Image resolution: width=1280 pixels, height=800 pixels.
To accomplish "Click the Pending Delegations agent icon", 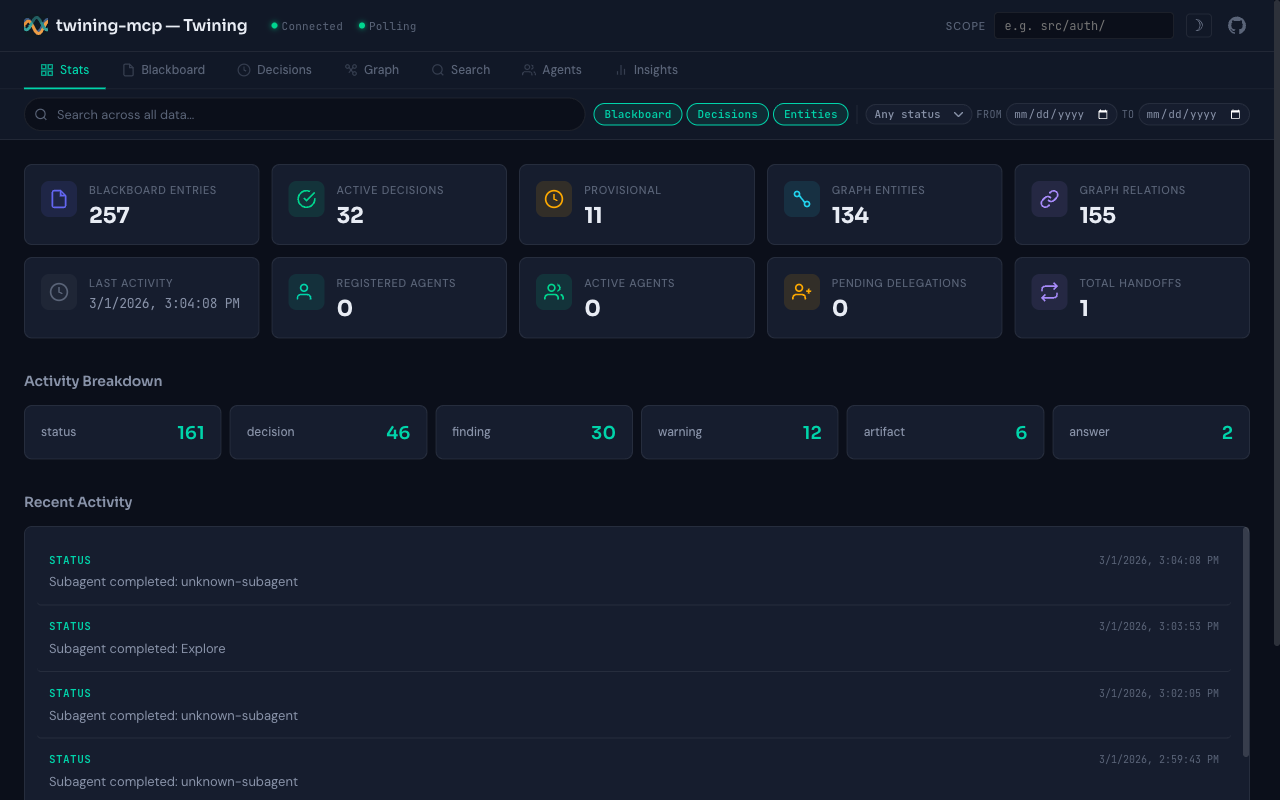I will [801, 292].
